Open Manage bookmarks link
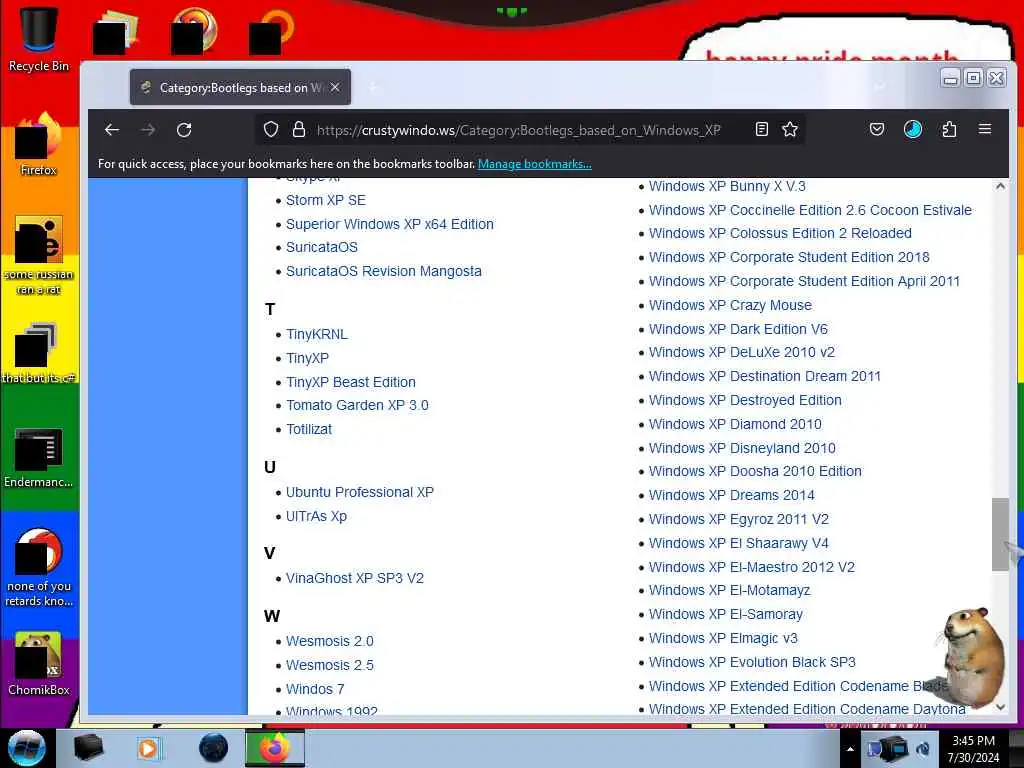Viewport: 1024px width, 768px height. pyautogui.click(x=534, y=164)
